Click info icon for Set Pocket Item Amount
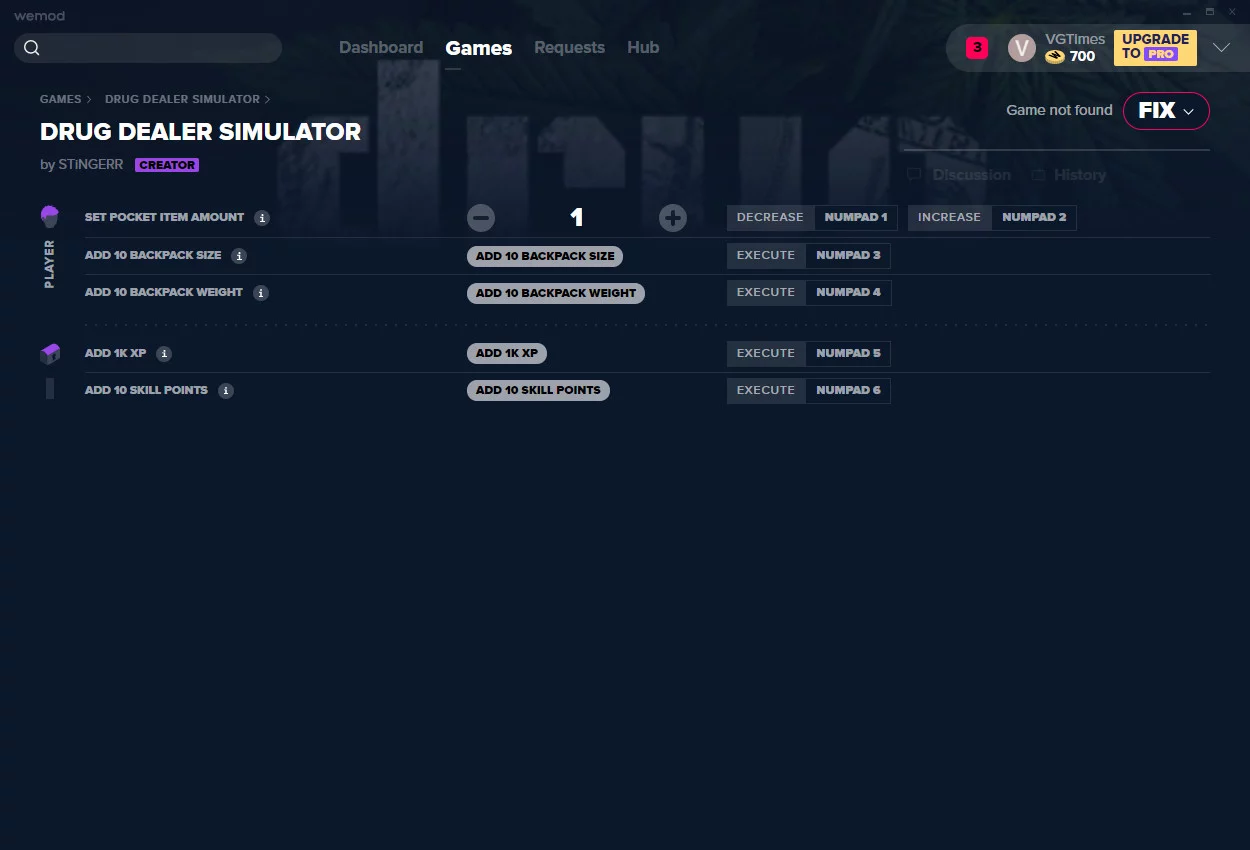The height and width of the screenshot is (850, 1250). [262, 218]
